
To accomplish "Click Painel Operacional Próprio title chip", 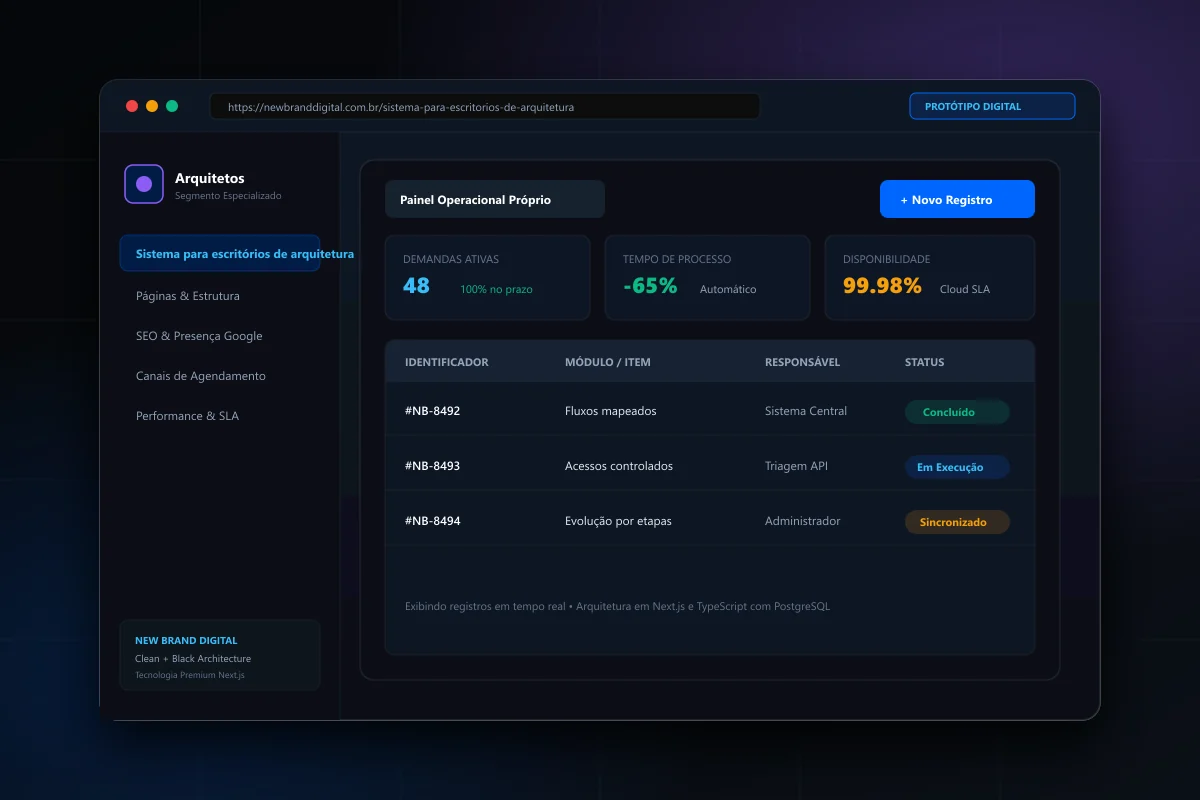I will click(495, 199).
